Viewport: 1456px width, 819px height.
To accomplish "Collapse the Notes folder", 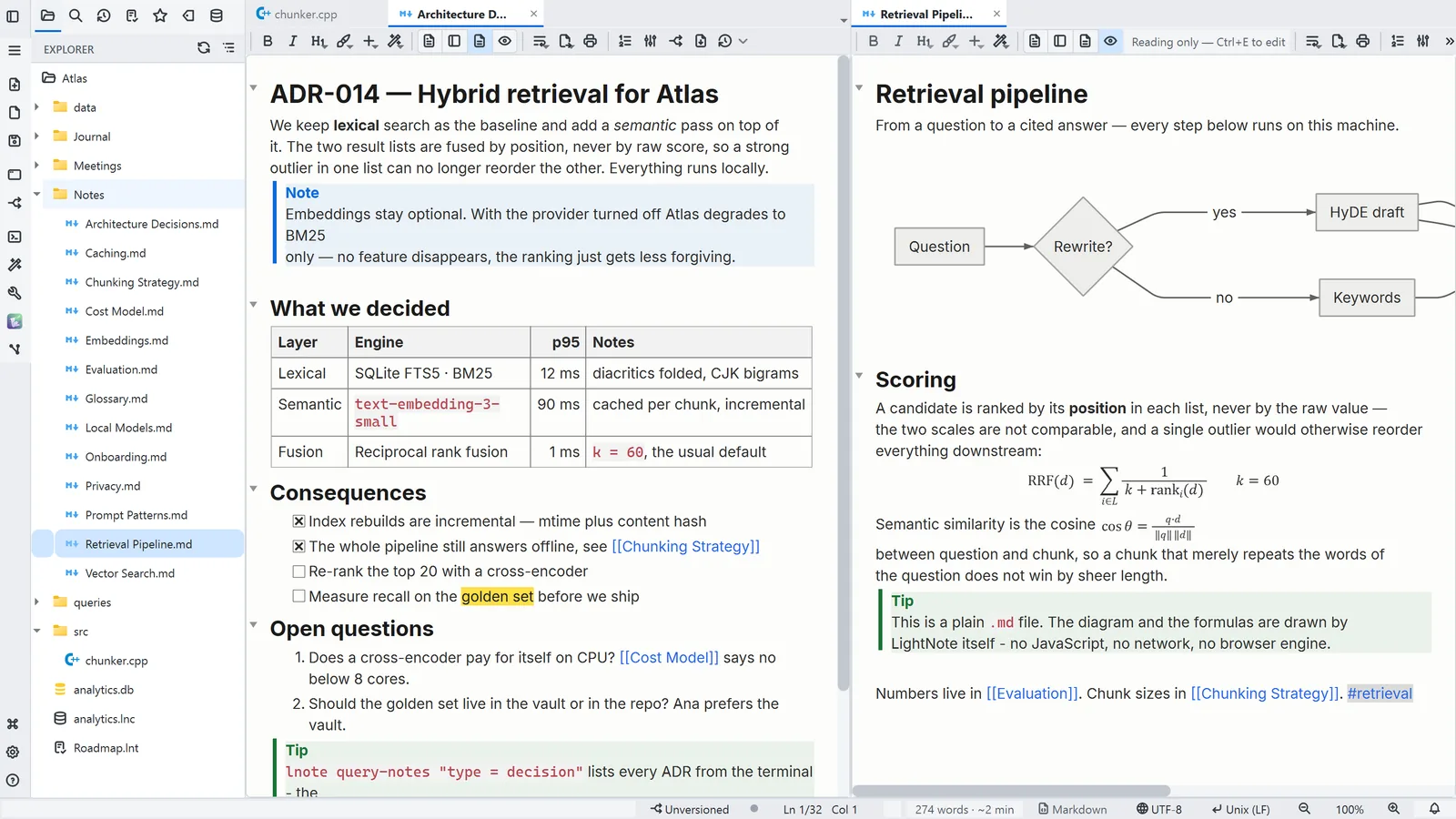I will [x=37, y=195].
